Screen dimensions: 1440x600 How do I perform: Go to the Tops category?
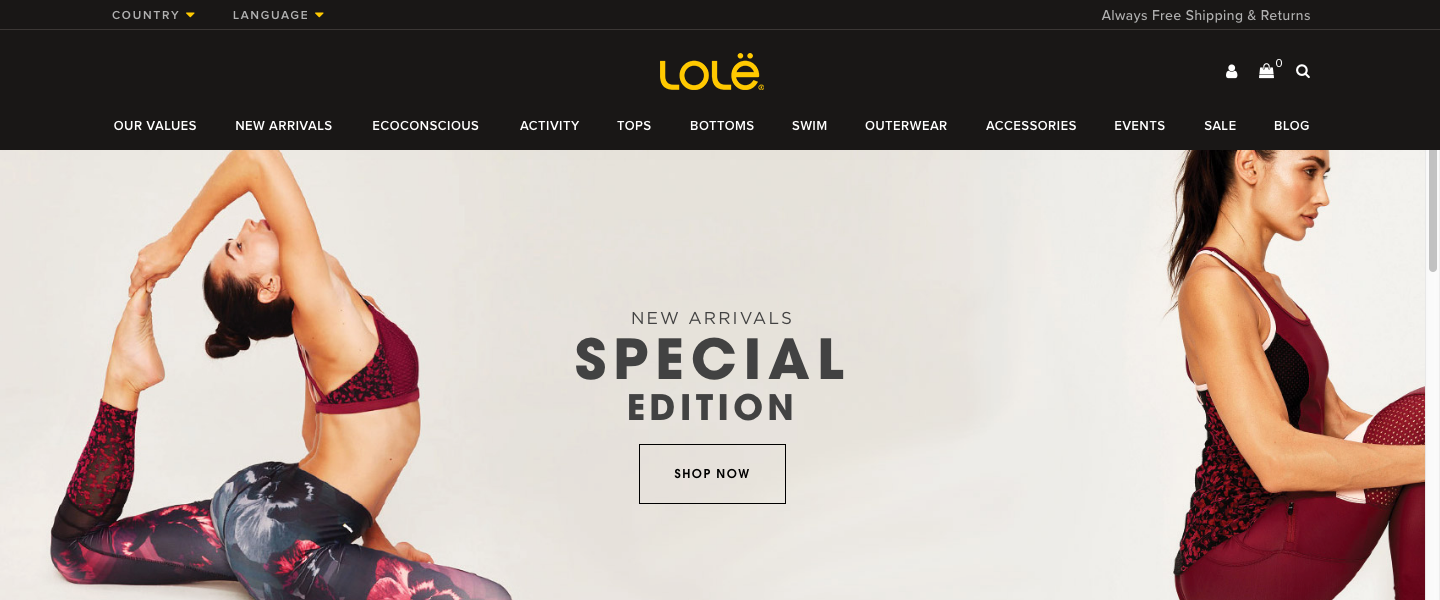point(634,126)
